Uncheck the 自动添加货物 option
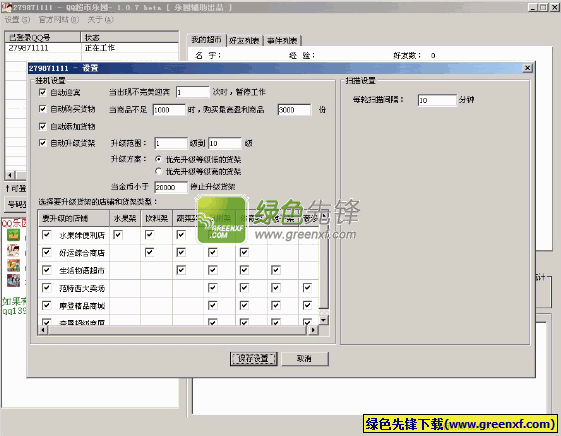 (43, 126)
